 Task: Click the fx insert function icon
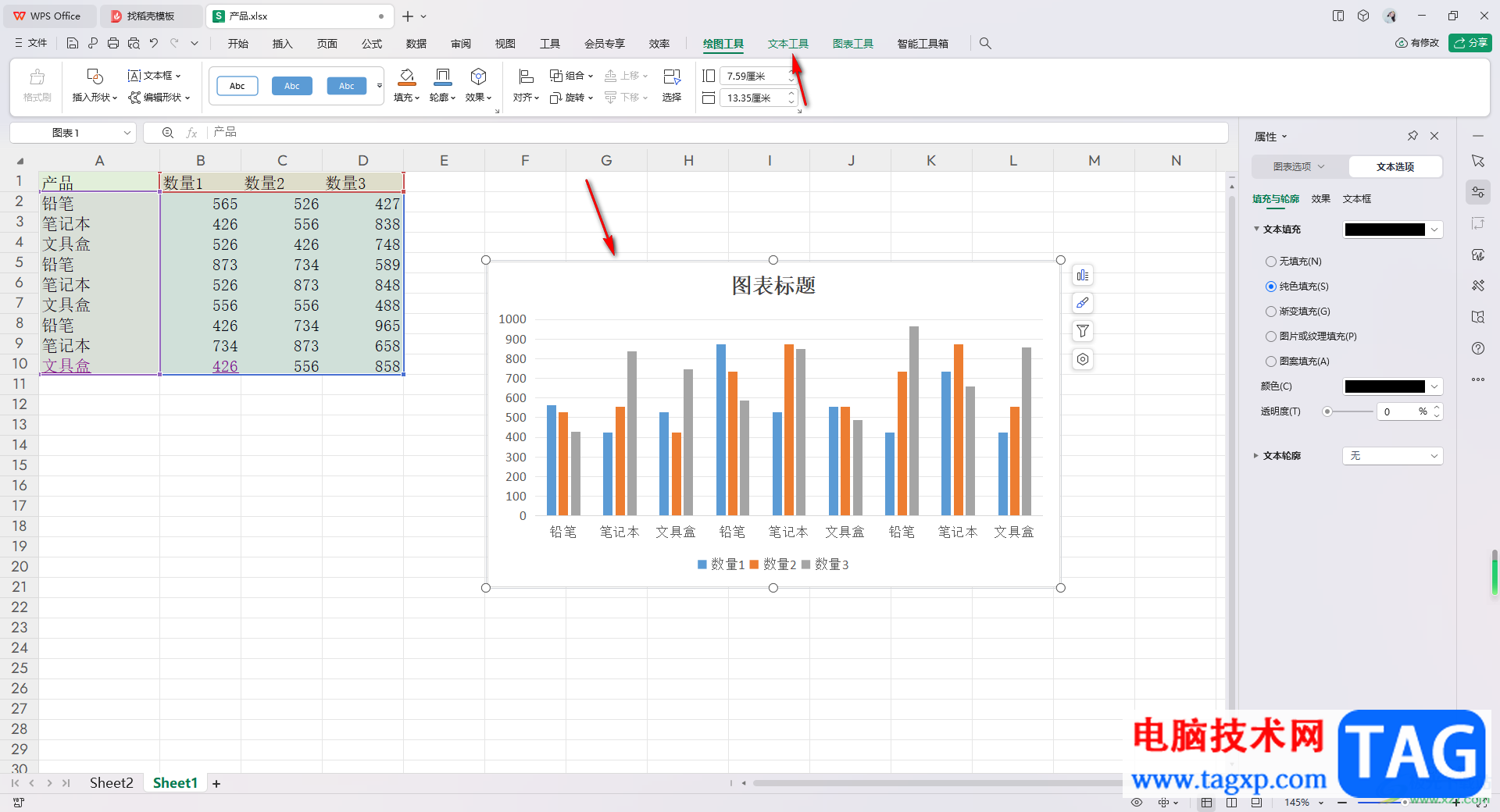191,133
